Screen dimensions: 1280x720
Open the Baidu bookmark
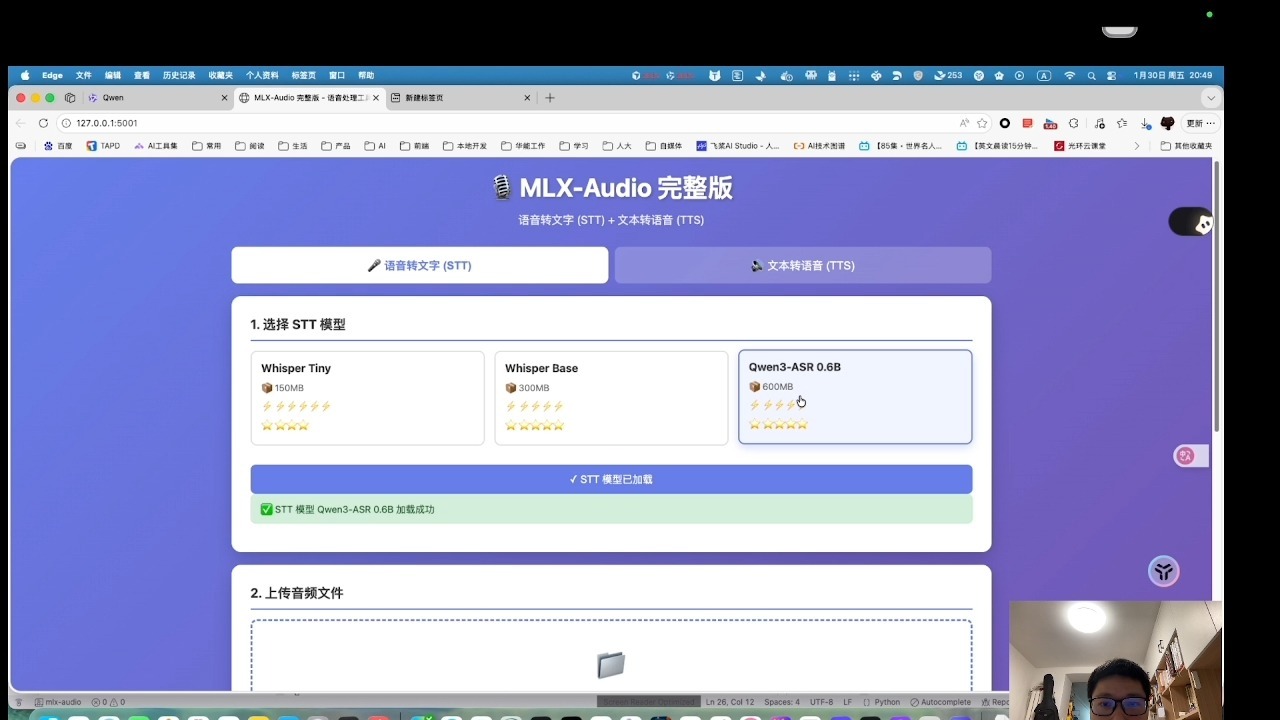58,146
